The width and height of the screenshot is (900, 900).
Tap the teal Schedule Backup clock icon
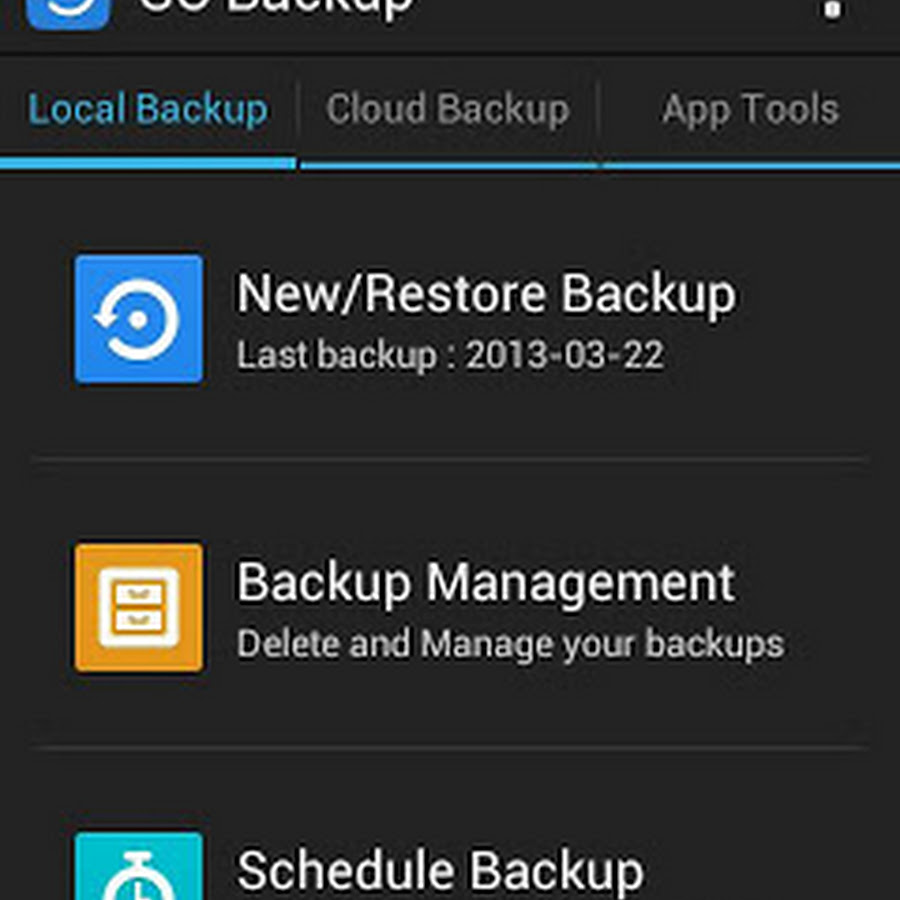coord(139,868)
